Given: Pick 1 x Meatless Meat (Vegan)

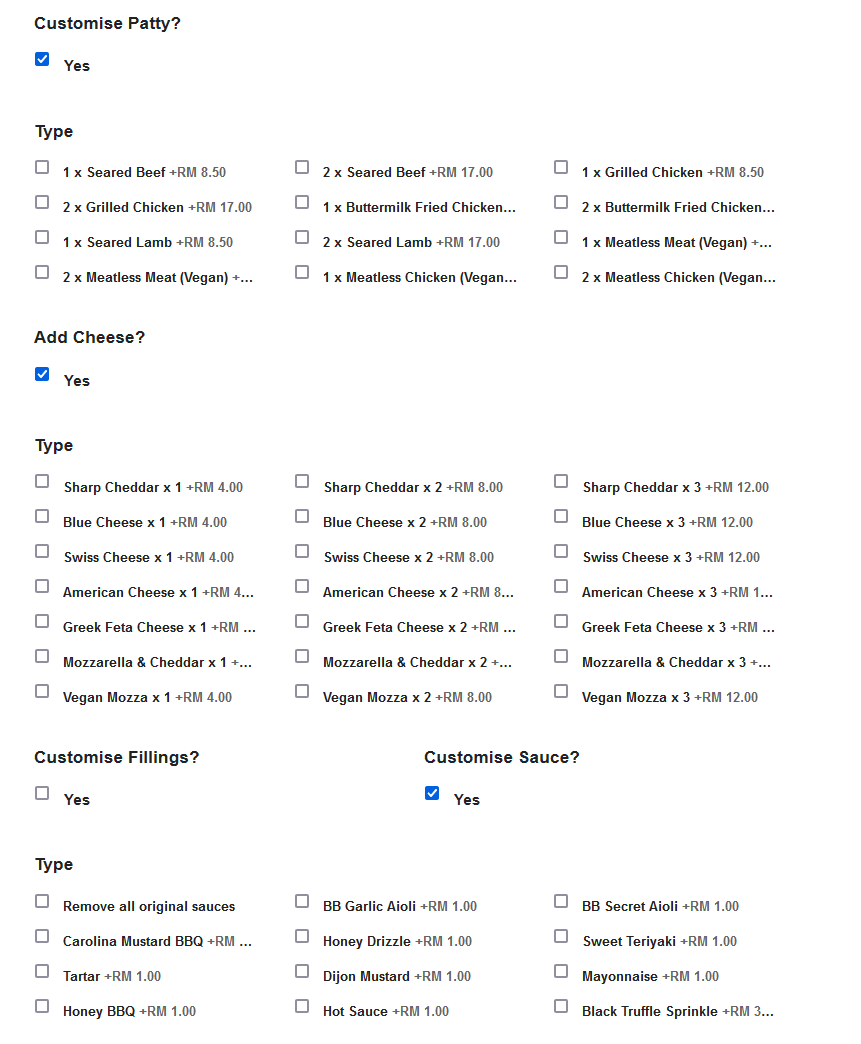Looking at the screenshot, I should tap(561, 236).
